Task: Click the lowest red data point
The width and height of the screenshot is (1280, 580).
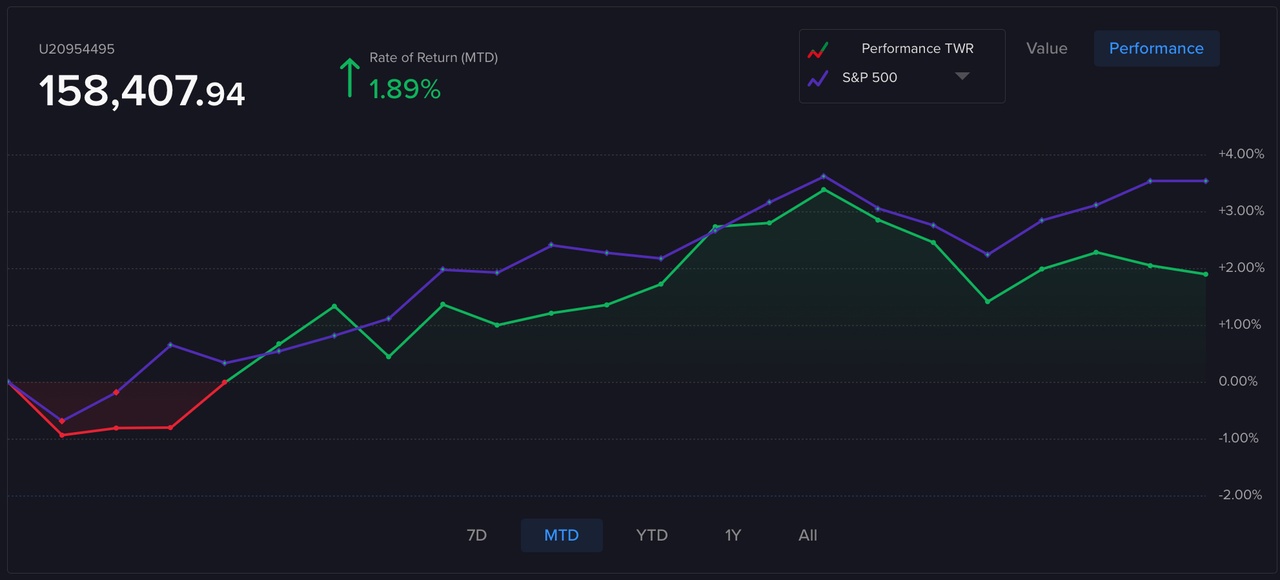Action: [x=62, y=435]
